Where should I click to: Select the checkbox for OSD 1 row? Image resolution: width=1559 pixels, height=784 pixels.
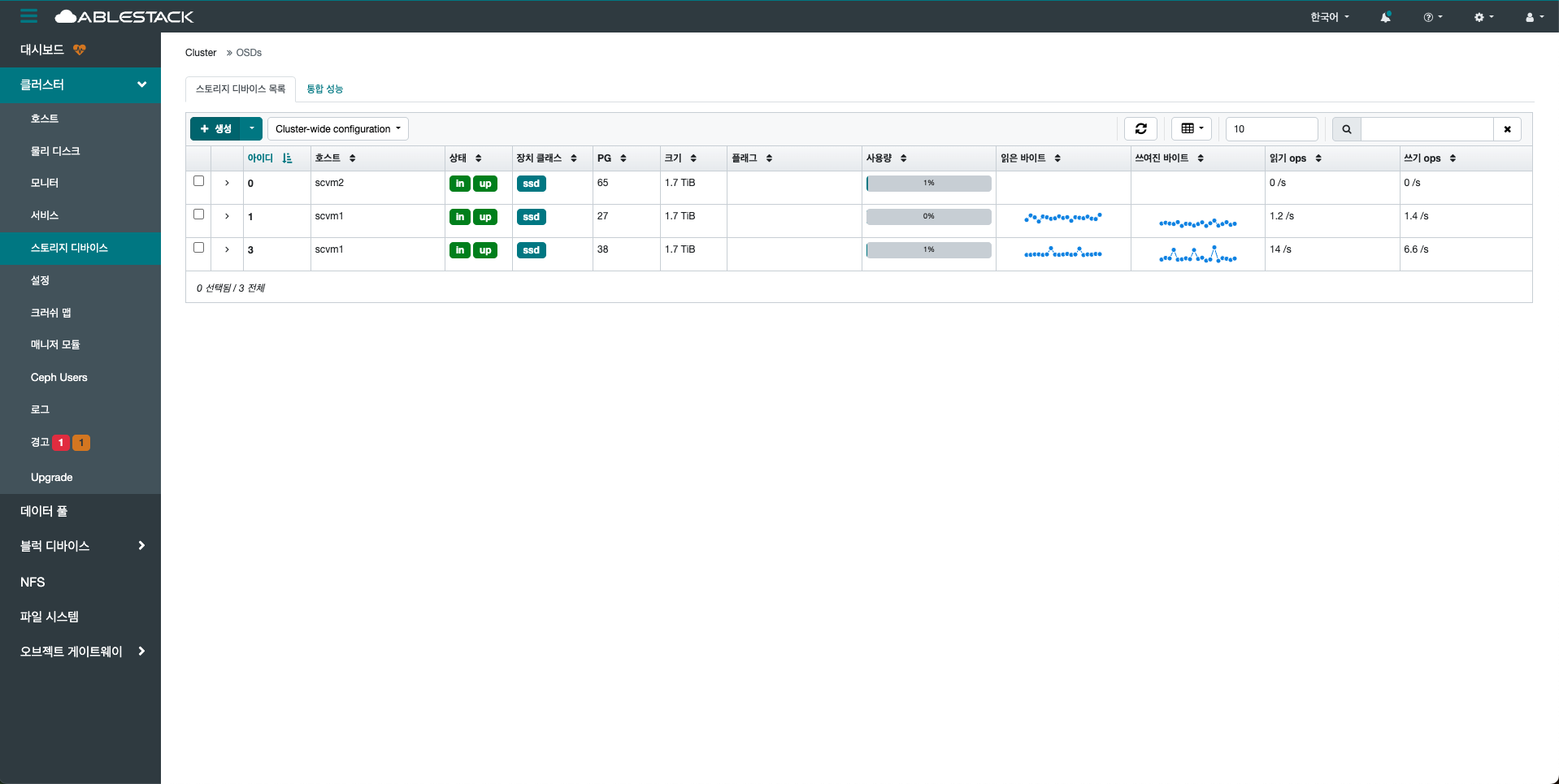tap(198, 214)
